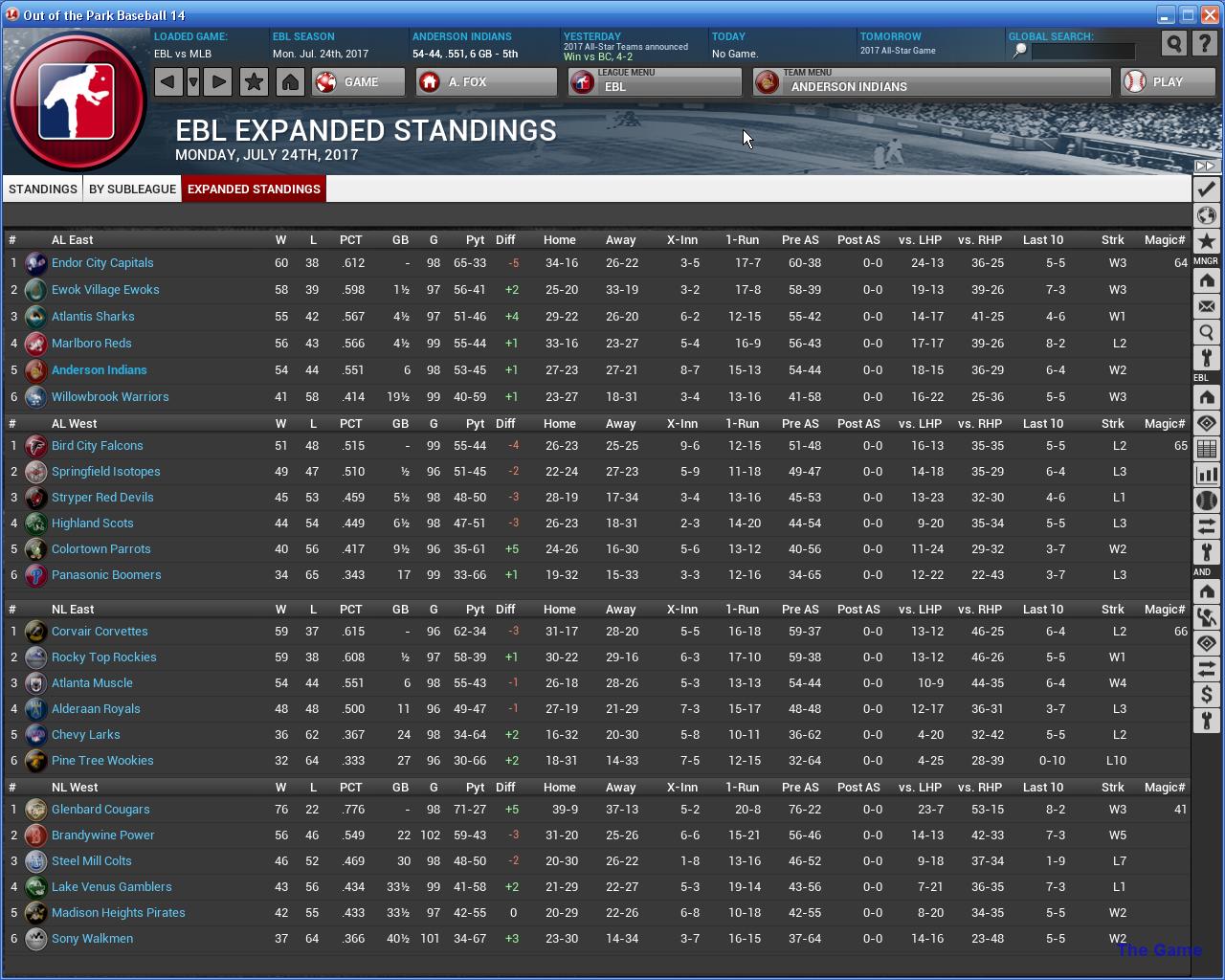Click the diamond field icon under EBL
The image size is (1225, 980).
pos(1206,423)
